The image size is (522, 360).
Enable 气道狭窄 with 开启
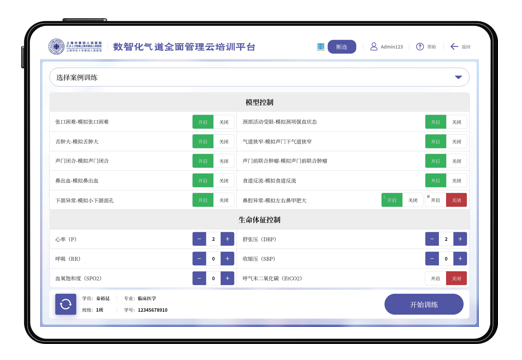point(436,142)
